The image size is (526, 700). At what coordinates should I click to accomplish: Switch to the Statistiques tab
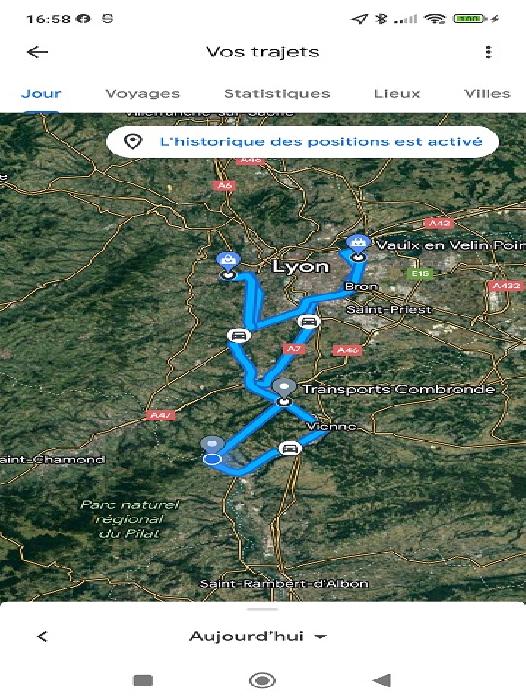click(277, 94)
